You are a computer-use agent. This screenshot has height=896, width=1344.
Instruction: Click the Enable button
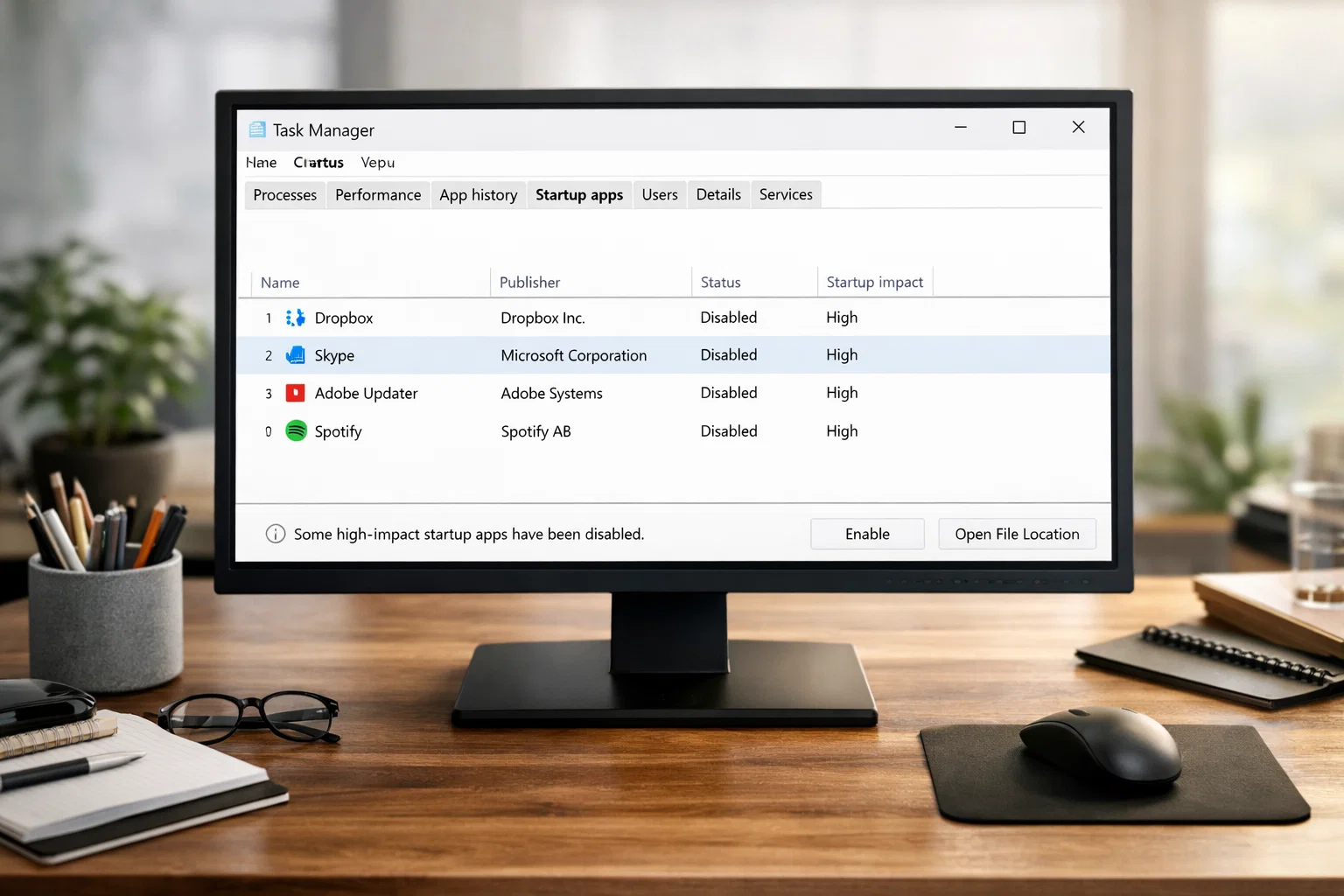(x=867, y=534)
